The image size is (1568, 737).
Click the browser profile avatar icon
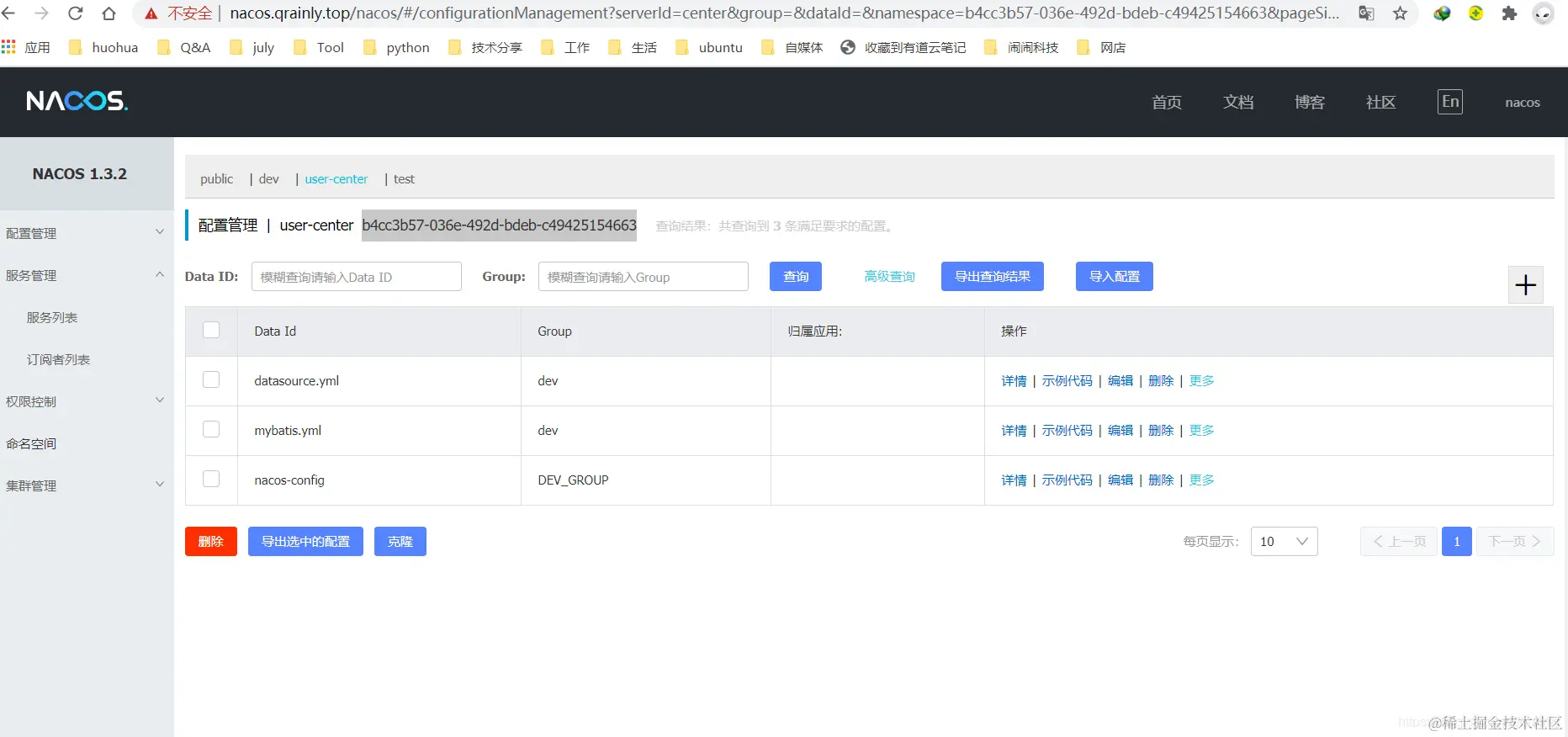tap(1543, 13)
